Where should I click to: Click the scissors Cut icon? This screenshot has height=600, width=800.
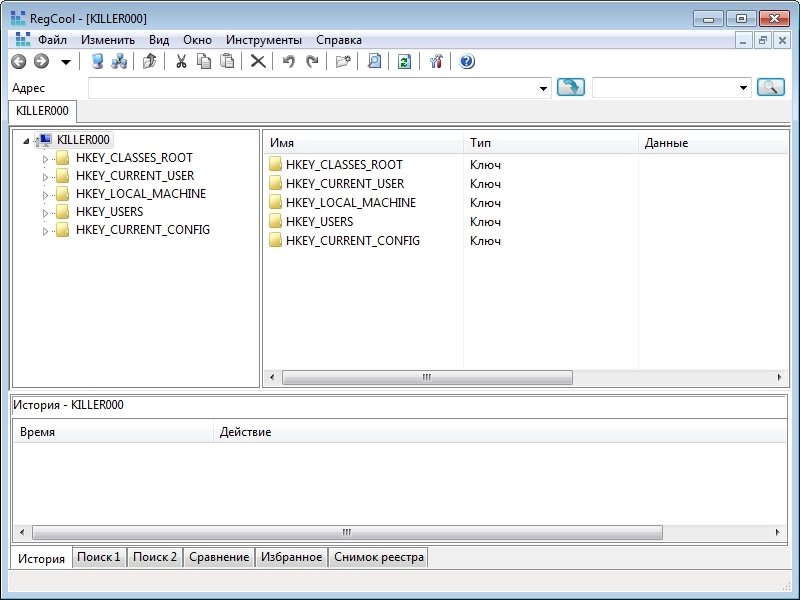click(x=181, y=62)
